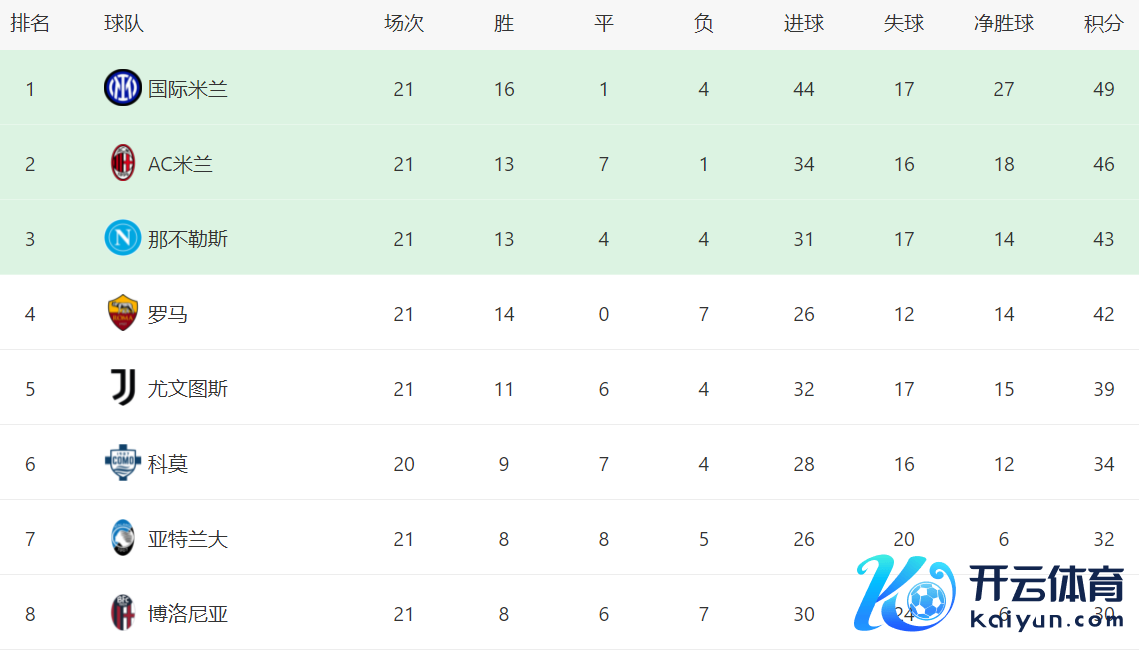This screenshot has width=1139, height=653.
Task: Click the 排名 column header
Action: (30, 24)
